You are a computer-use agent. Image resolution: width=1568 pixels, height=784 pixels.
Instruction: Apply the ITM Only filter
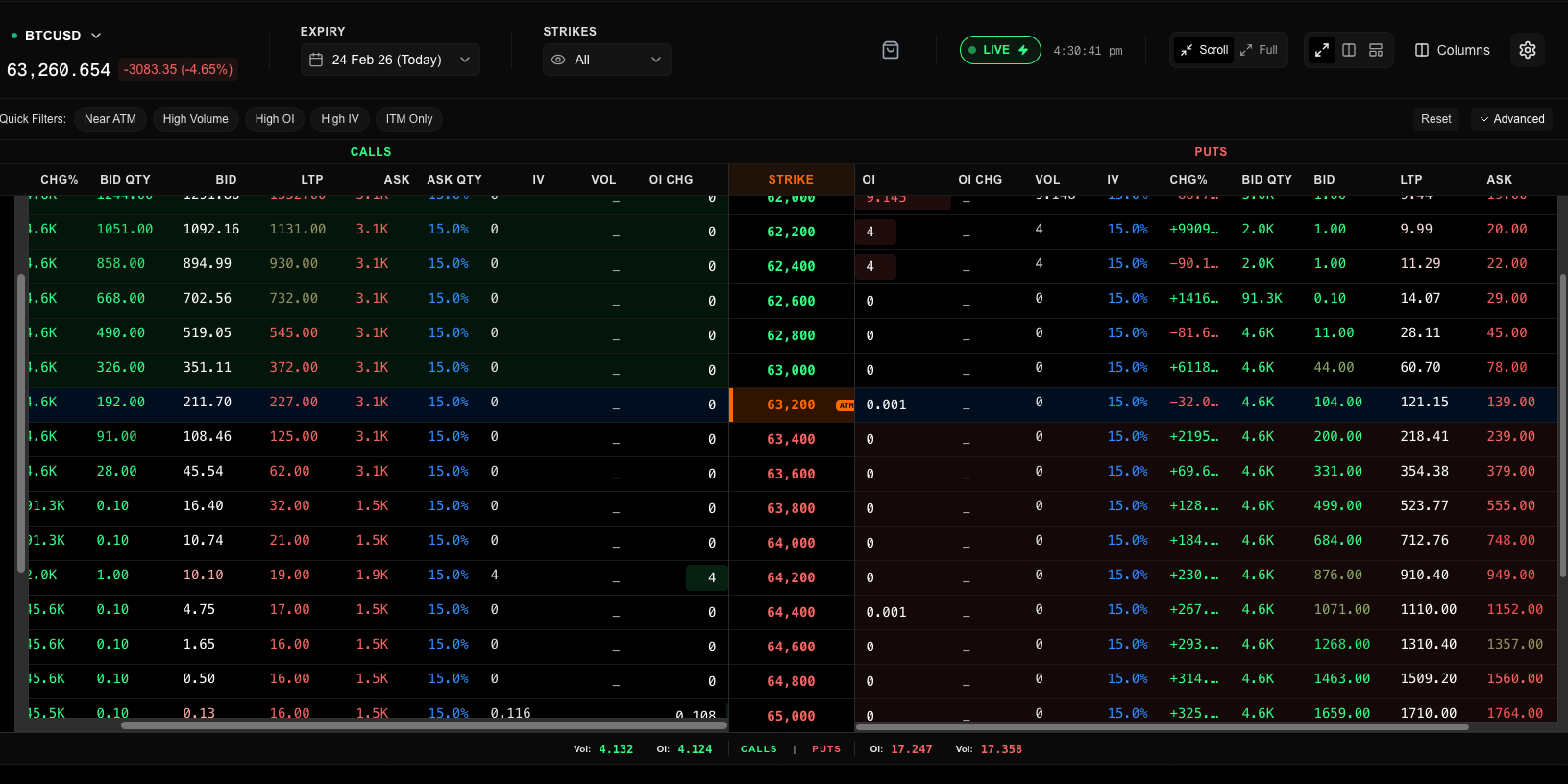pos(409,119)
